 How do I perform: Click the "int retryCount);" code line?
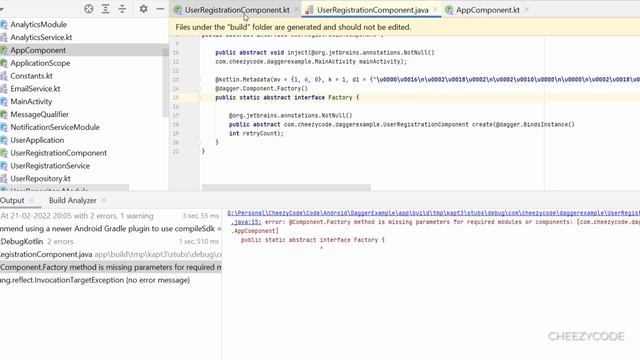coord(256,133)
